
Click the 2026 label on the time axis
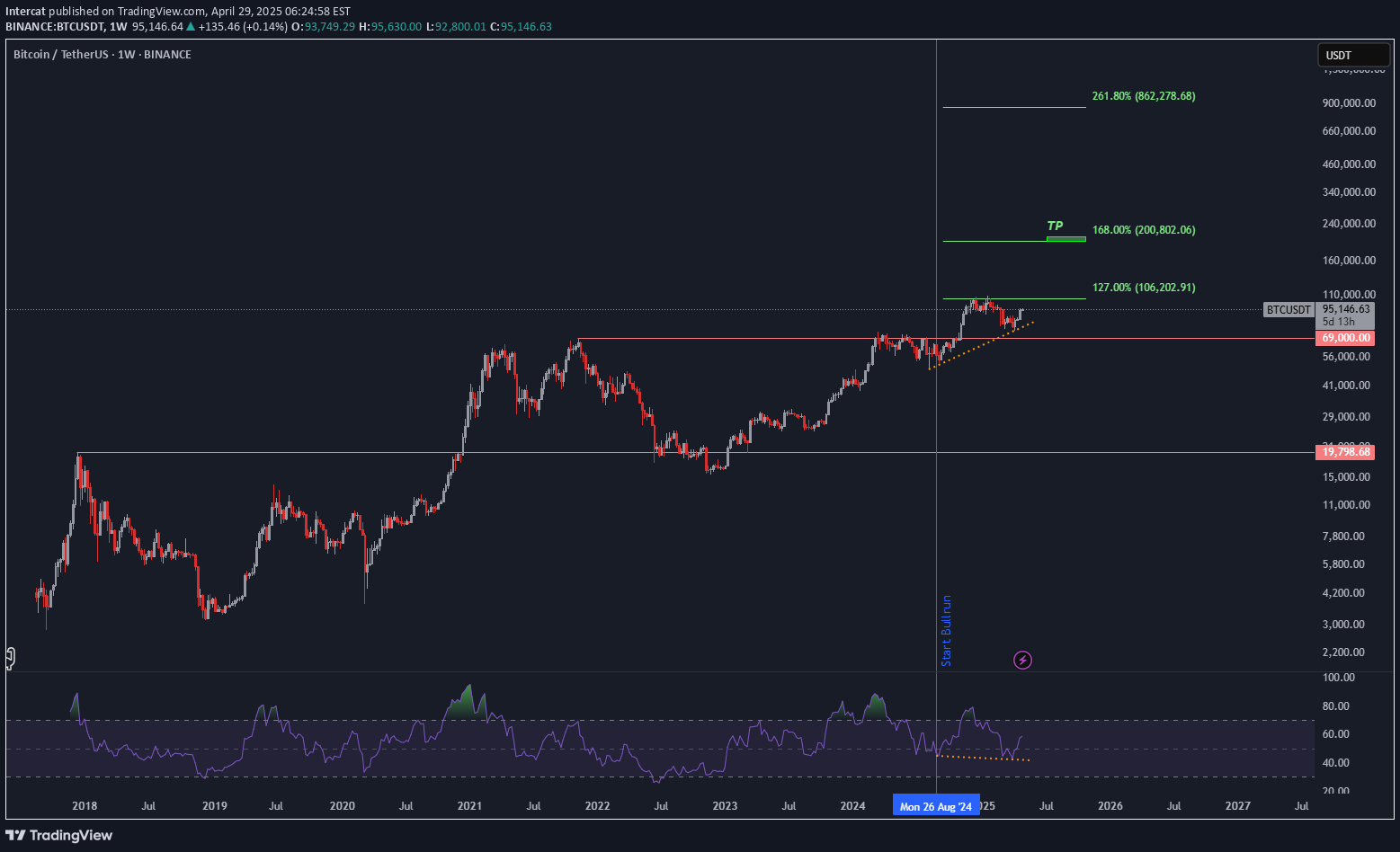(1110, 806)
